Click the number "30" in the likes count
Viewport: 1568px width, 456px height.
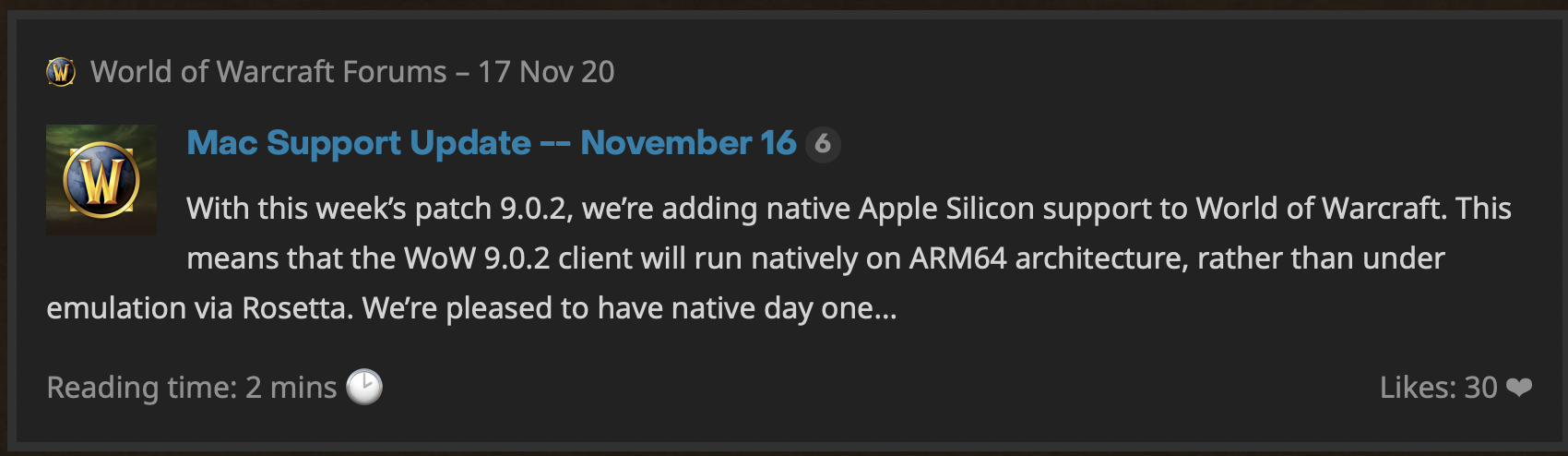click(1480, 388)
